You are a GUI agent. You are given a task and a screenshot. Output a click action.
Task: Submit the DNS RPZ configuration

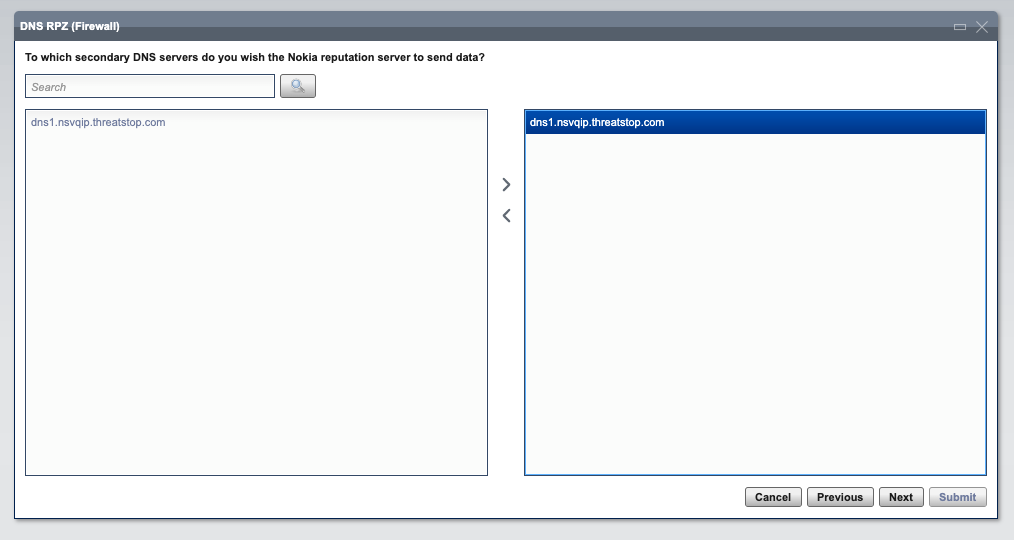pyautogui.click(x=957, y=497)
